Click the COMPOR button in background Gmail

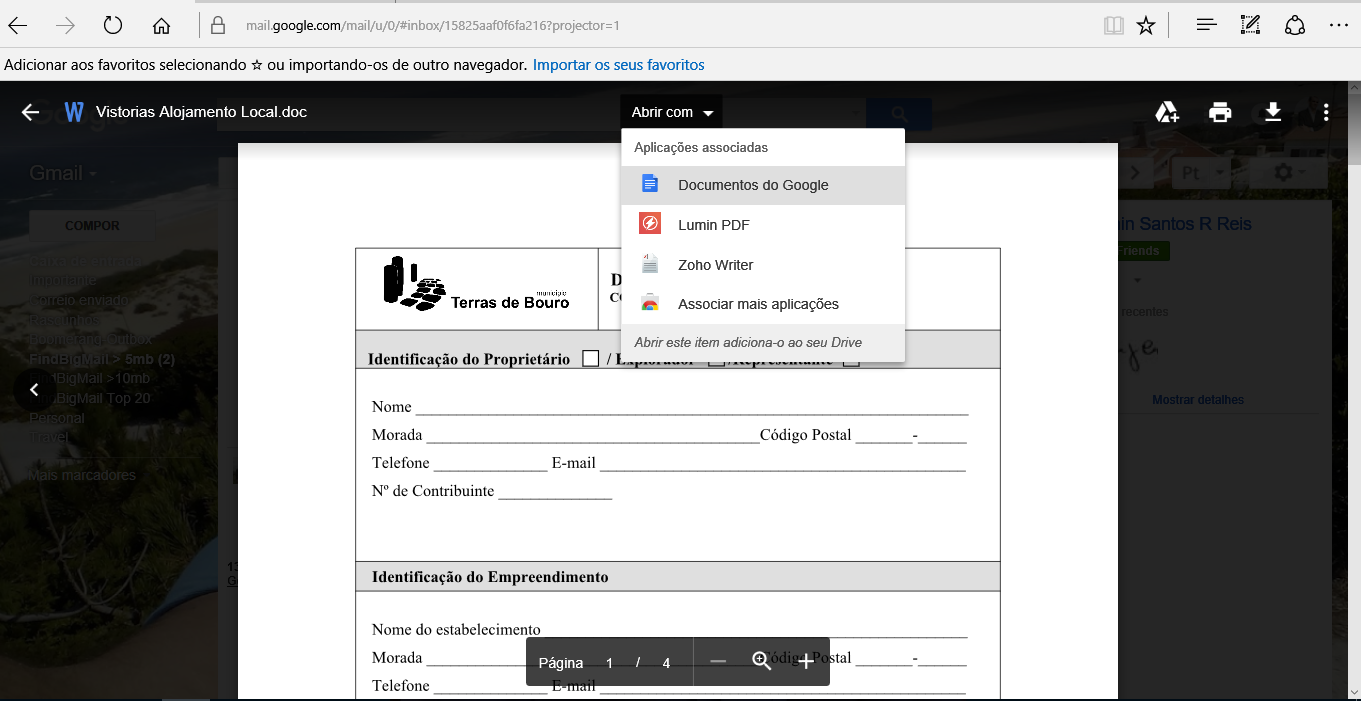coord(92,226)
